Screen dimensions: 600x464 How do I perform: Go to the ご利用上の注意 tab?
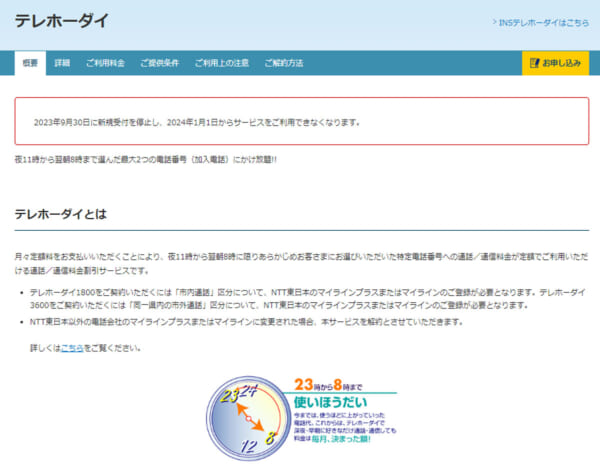click(x=222, y=63)
